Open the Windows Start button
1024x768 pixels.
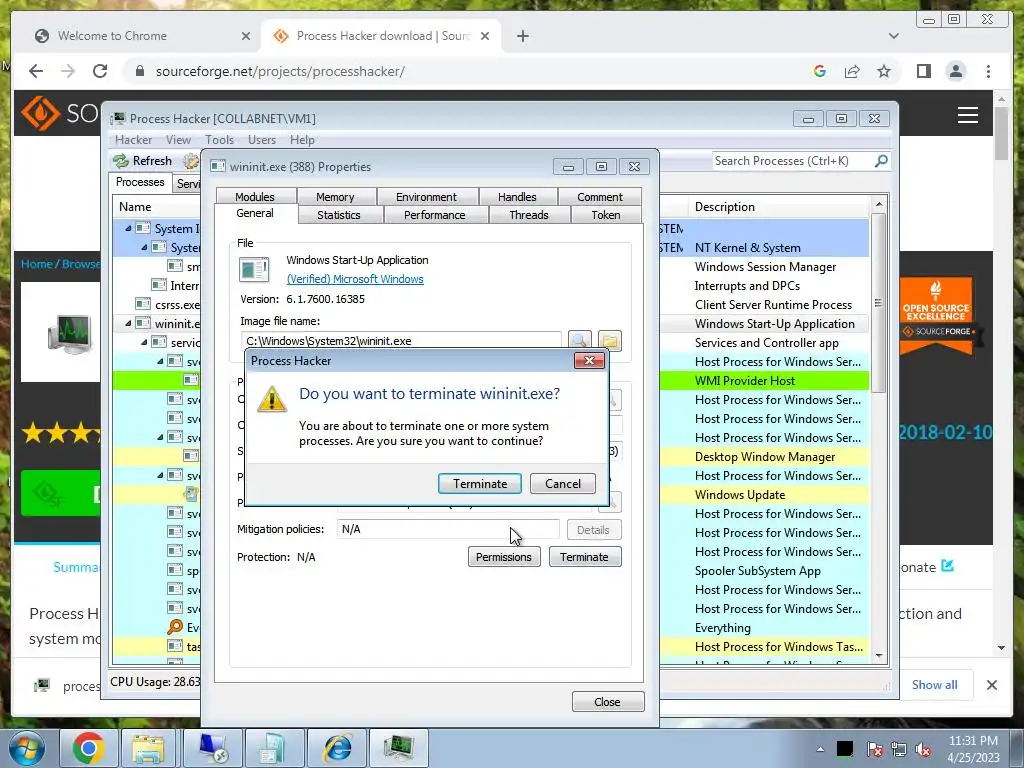tap(27, 748)
